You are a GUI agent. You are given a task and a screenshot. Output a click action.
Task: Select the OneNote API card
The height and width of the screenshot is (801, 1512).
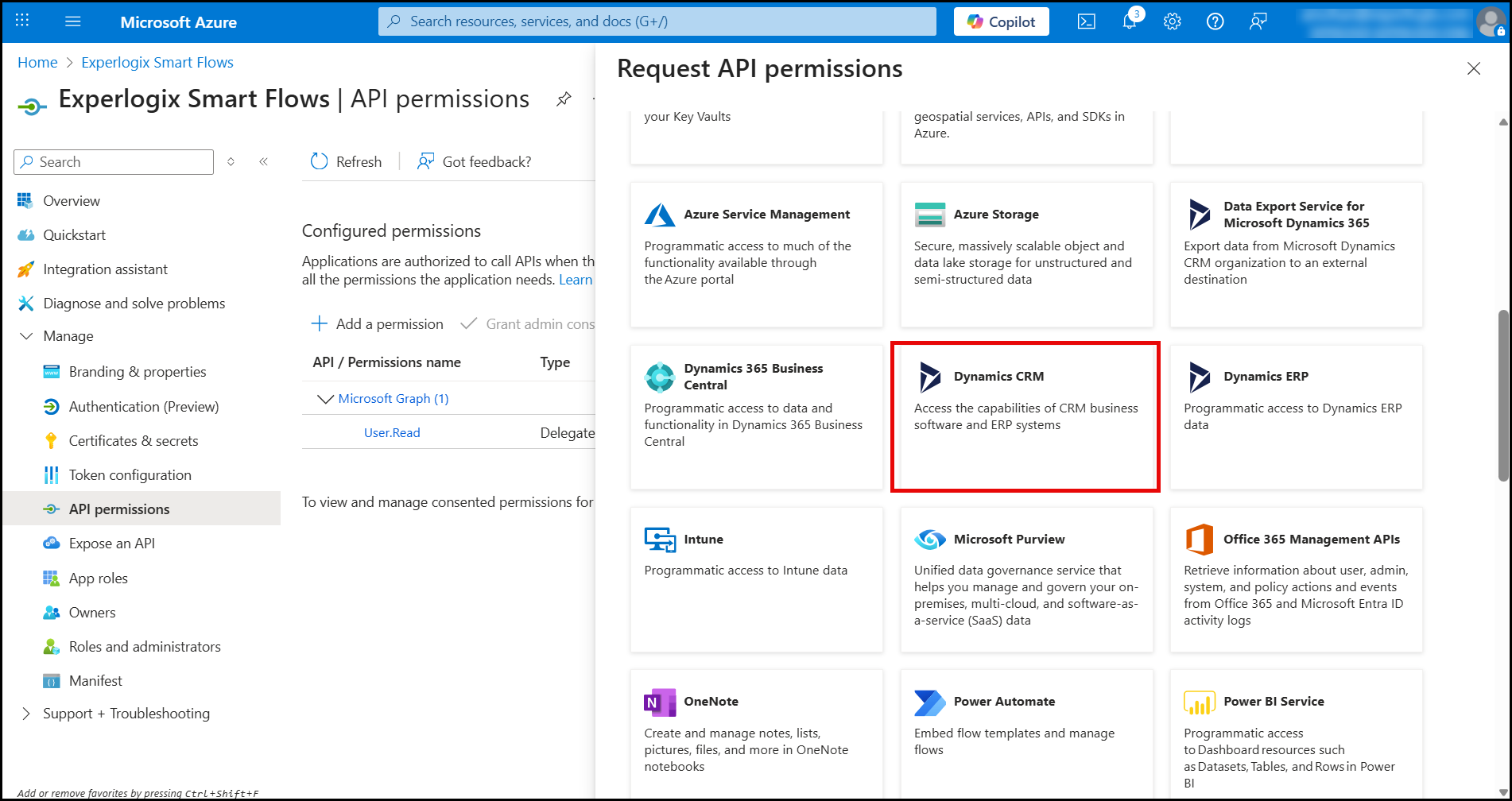coord(756,735)
